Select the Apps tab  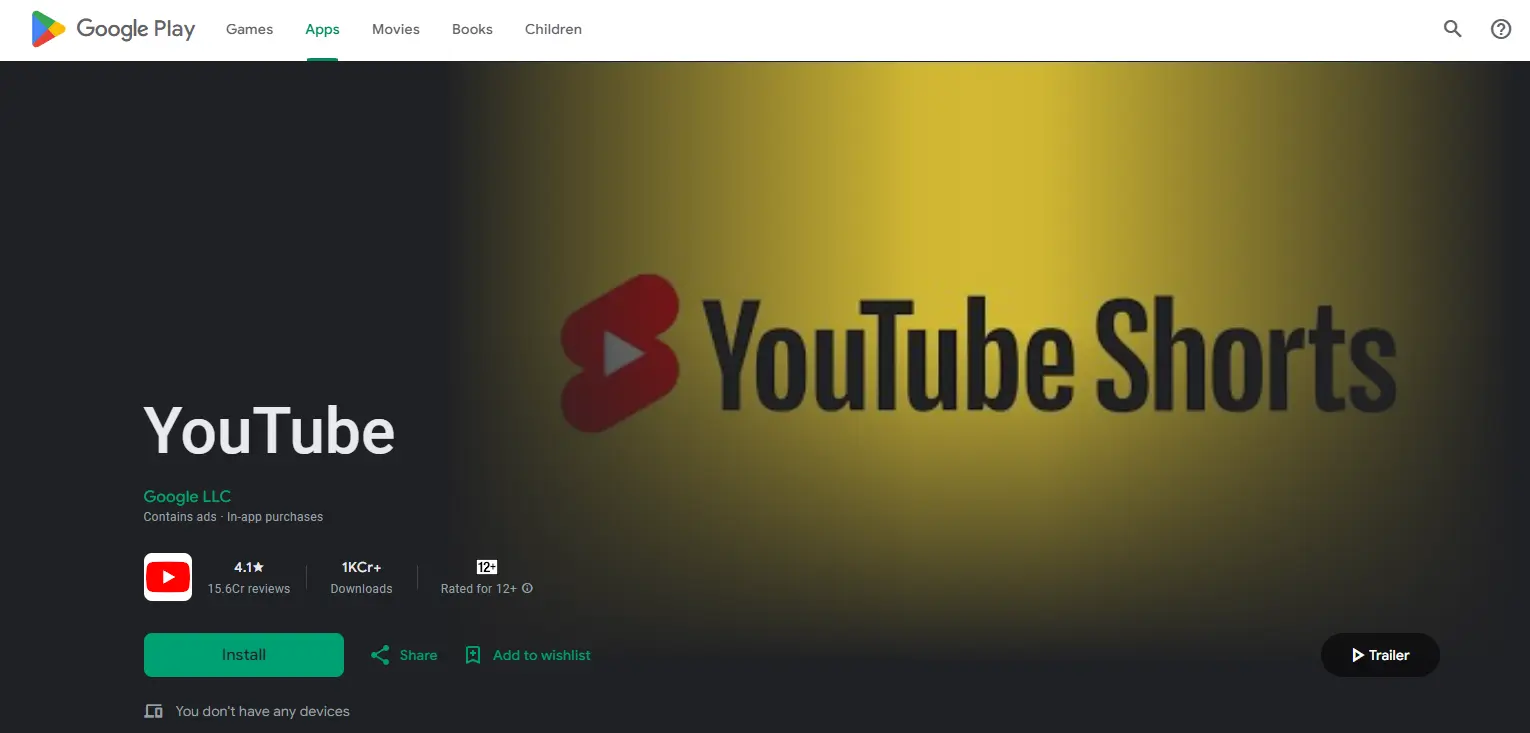coord(322,29)
